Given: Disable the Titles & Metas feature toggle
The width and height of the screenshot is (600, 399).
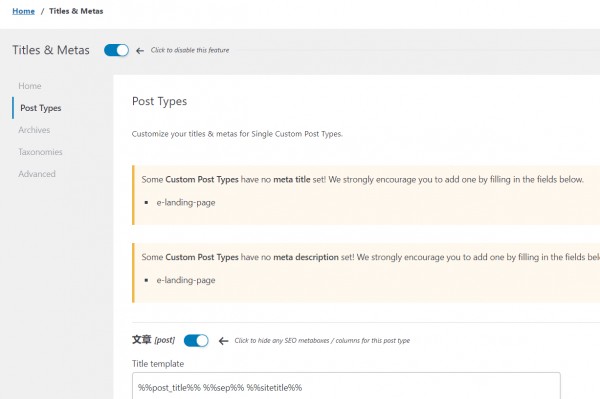Looking at the screenshot, I should point(116,50).
